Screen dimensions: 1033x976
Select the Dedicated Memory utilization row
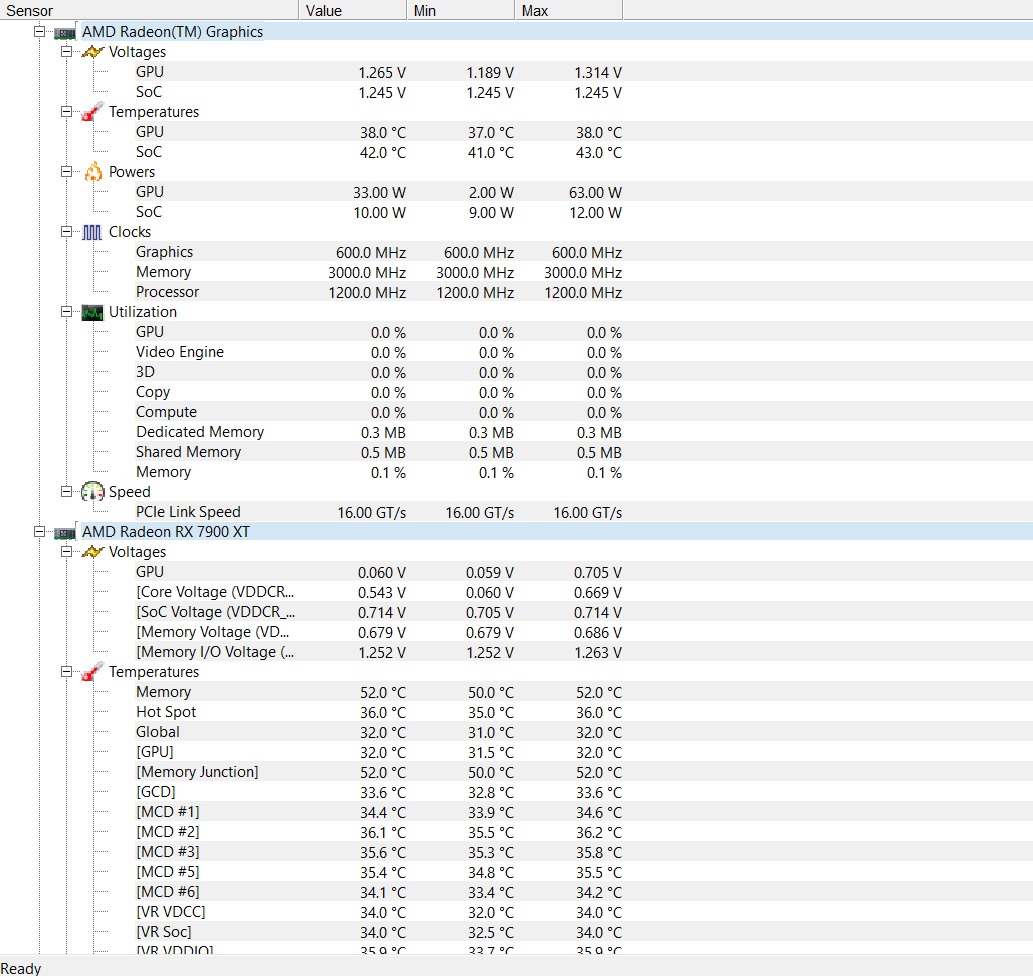point(200,431)
